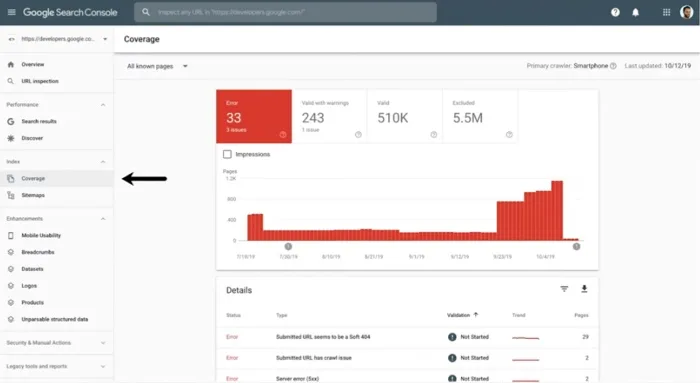Click the Last updated 10/12/19 text
The width and height of the screenshot is (700, 383).
(658, 66)
